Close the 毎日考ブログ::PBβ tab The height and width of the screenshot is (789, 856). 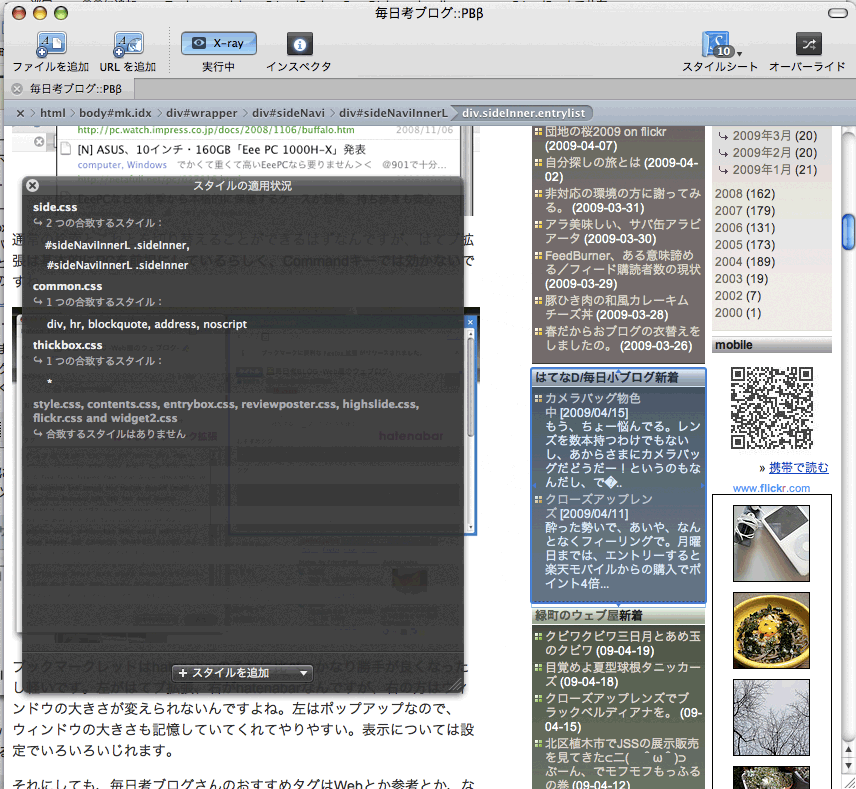[x=17, y=89]
